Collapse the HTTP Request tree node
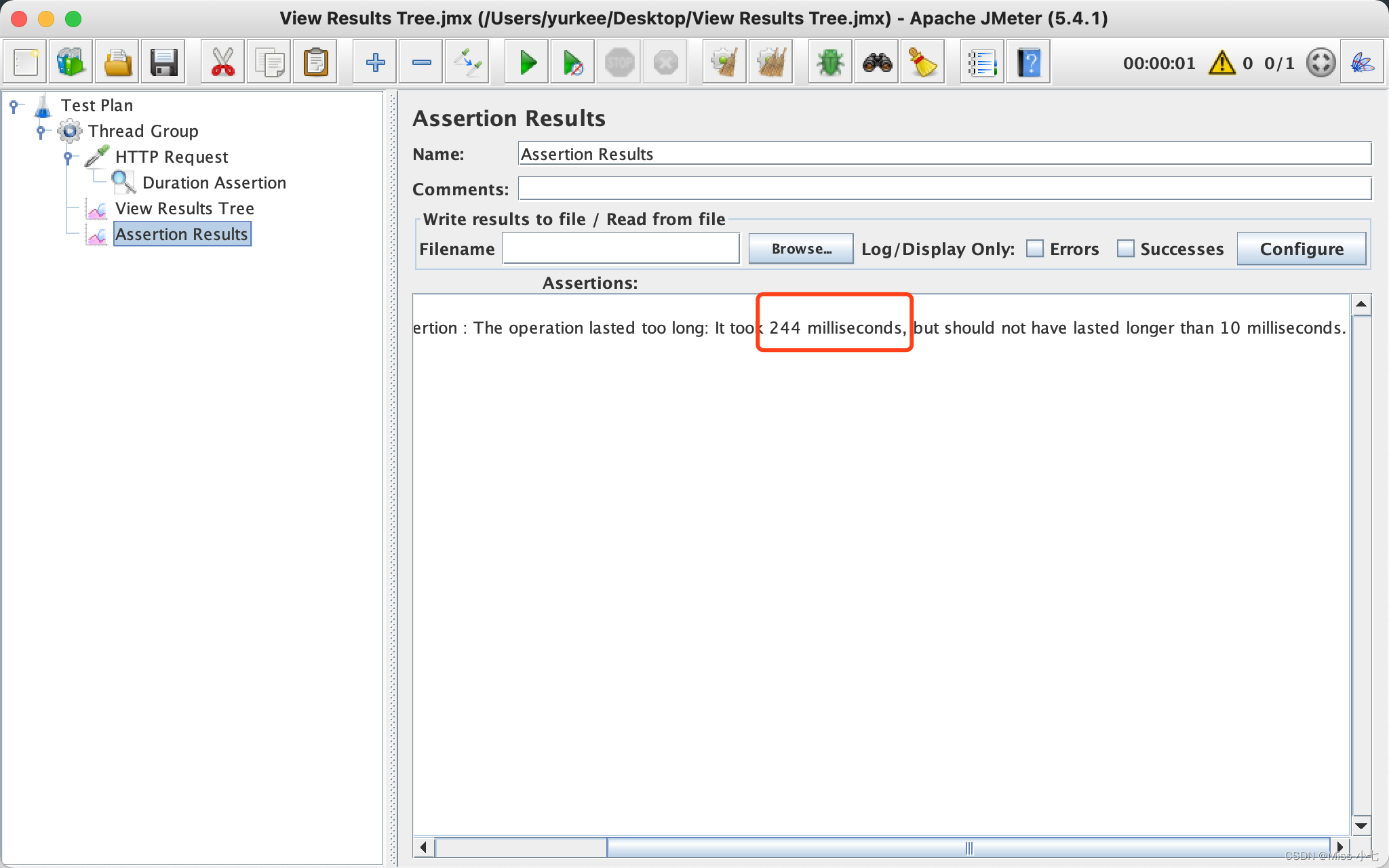 point(68,157)
